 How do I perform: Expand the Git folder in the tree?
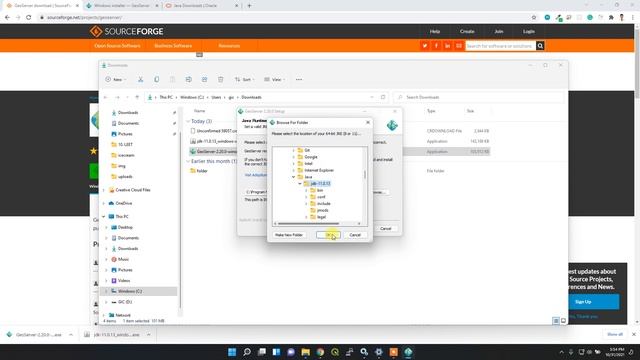point(293,151)
